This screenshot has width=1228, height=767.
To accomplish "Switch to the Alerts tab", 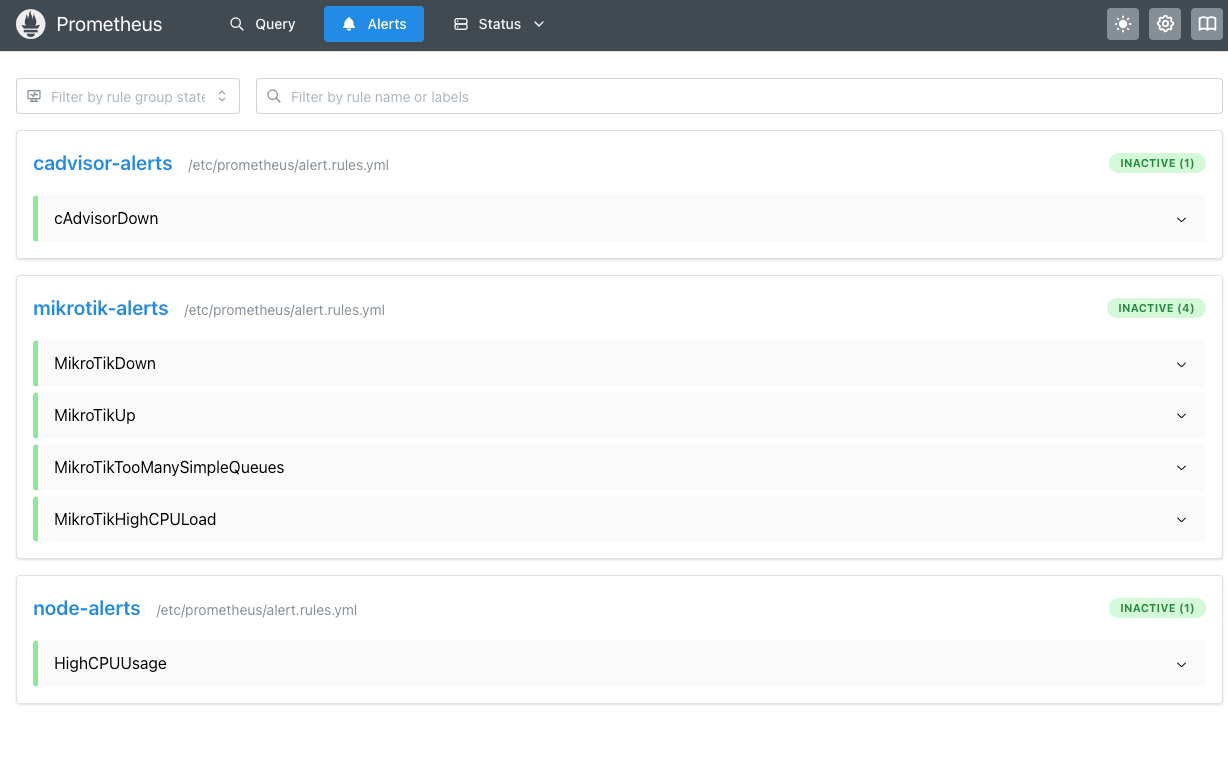I will click(374, 24).
